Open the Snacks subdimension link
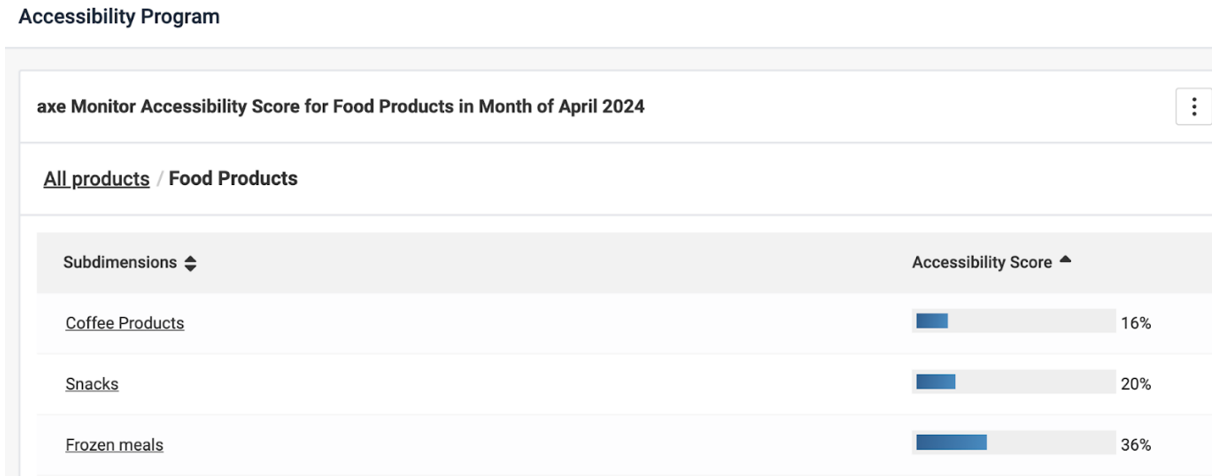Image resolution: width=1212 pixels, height=476 pixels. click(91, 384)
